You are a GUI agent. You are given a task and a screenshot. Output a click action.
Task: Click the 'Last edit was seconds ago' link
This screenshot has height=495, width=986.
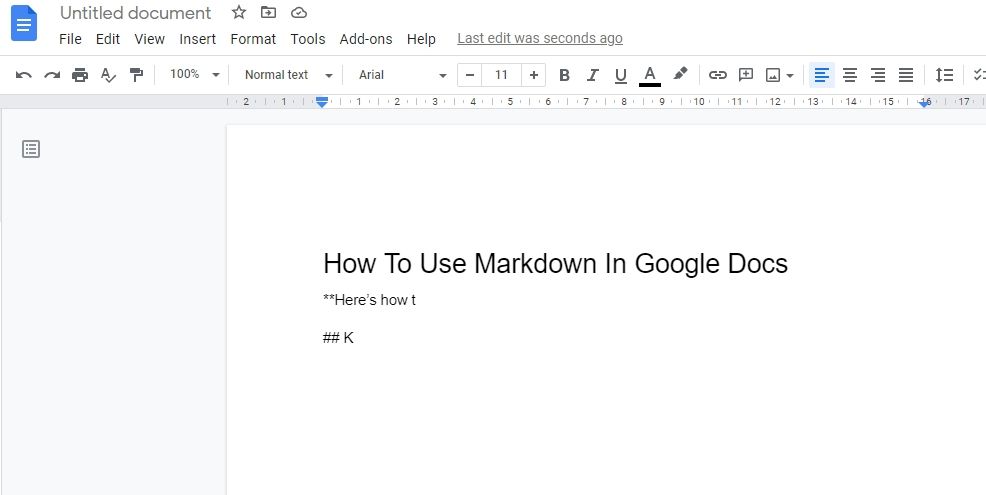(540, 38)
